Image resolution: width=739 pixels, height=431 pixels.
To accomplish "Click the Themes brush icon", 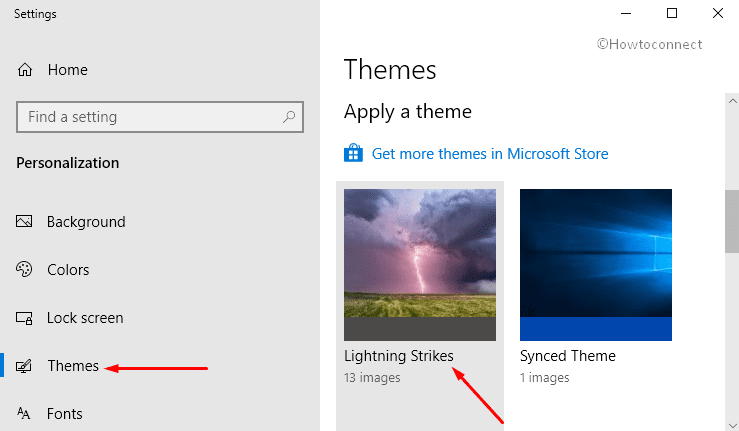I will coord(24,366).
